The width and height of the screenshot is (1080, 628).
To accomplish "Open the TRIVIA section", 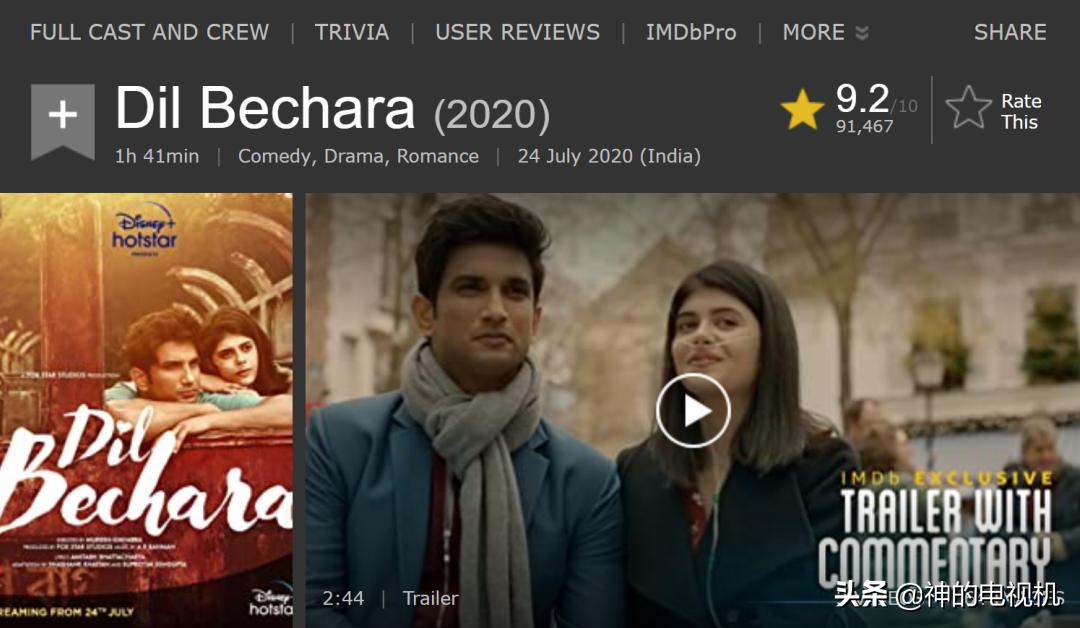I will click(x=352, y=32).
